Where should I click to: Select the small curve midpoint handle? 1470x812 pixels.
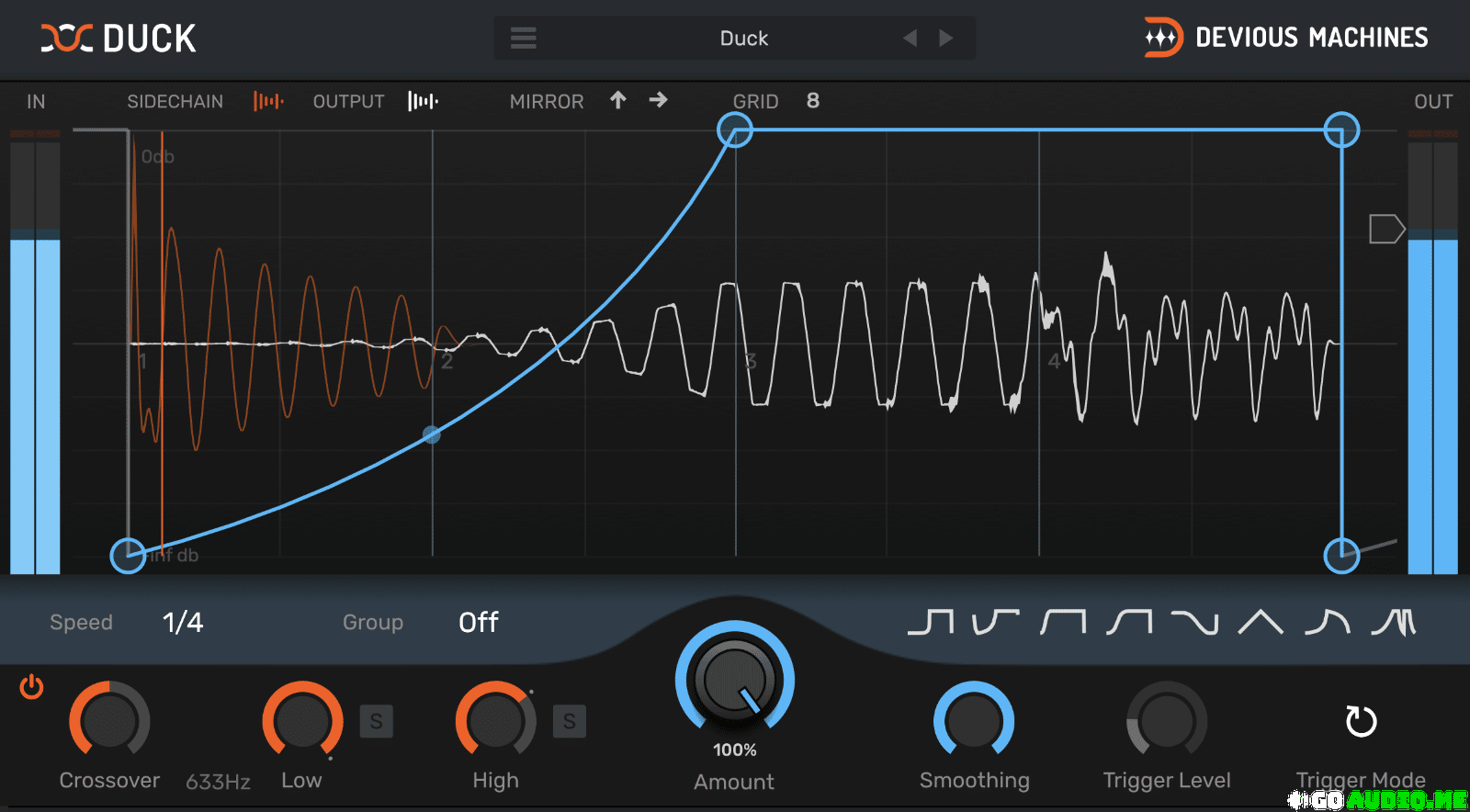click(431, 434)
